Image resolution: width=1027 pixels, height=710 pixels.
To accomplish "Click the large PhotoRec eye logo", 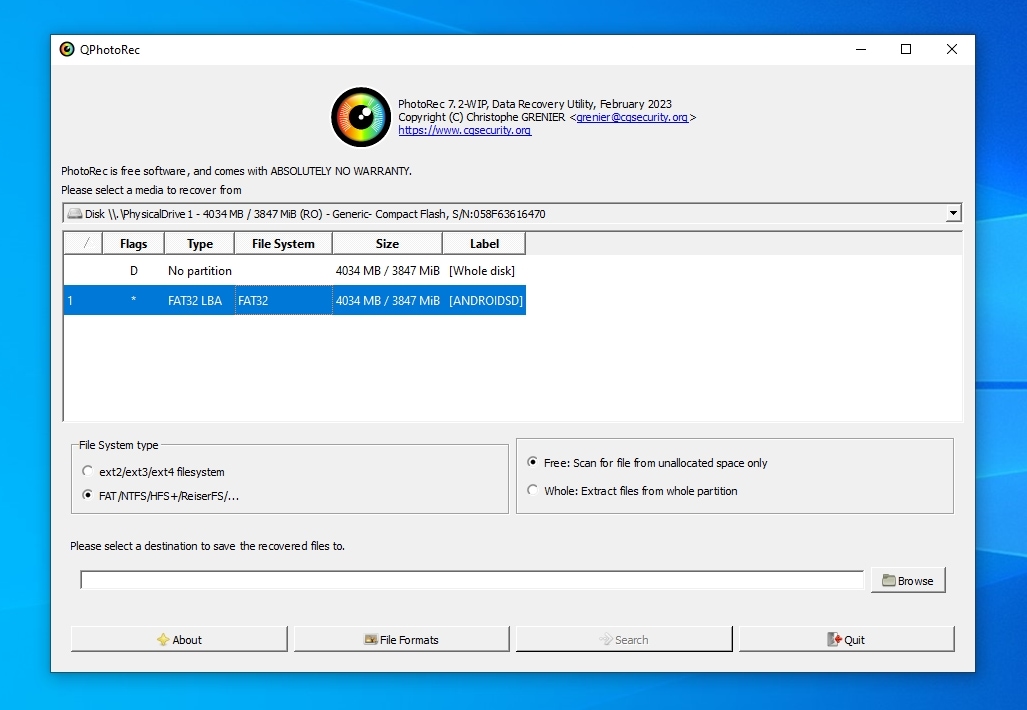I will 361,117.
